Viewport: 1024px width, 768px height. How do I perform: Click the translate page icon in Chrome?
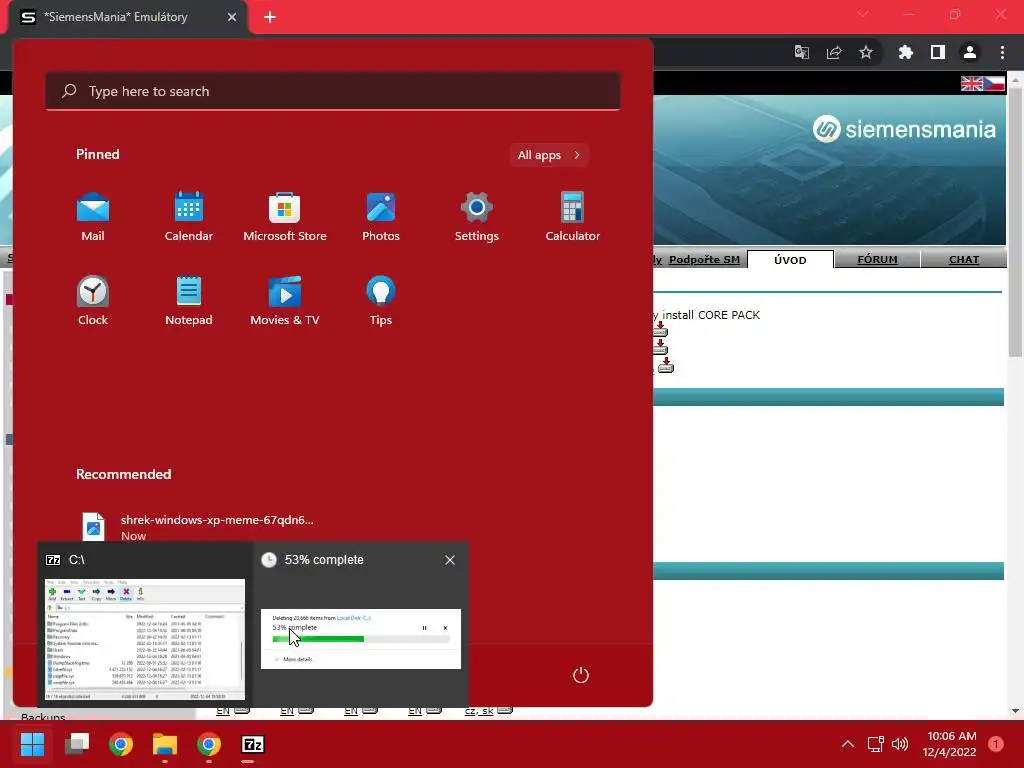coord(801,52)
